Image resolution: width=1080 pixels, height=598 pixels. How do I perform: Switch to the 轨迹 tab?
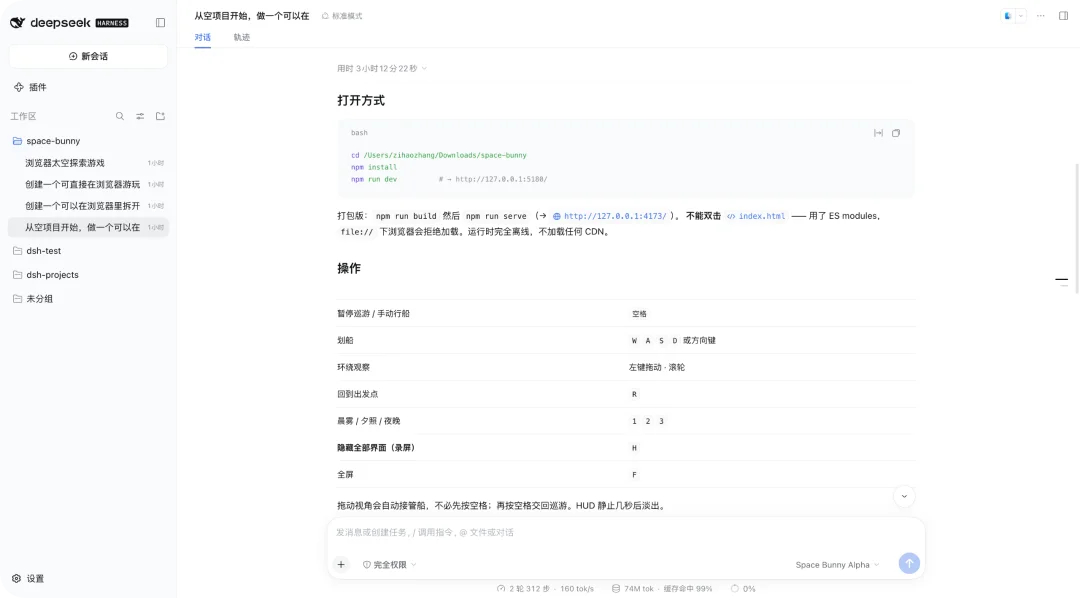point(242,37)
